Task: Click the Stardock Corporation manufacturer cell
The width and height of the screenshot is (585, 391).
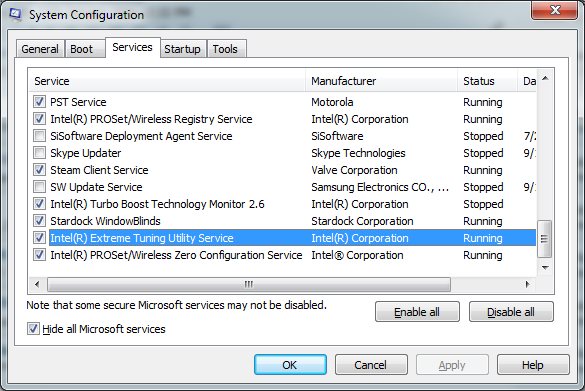Action: coord(362,221)
